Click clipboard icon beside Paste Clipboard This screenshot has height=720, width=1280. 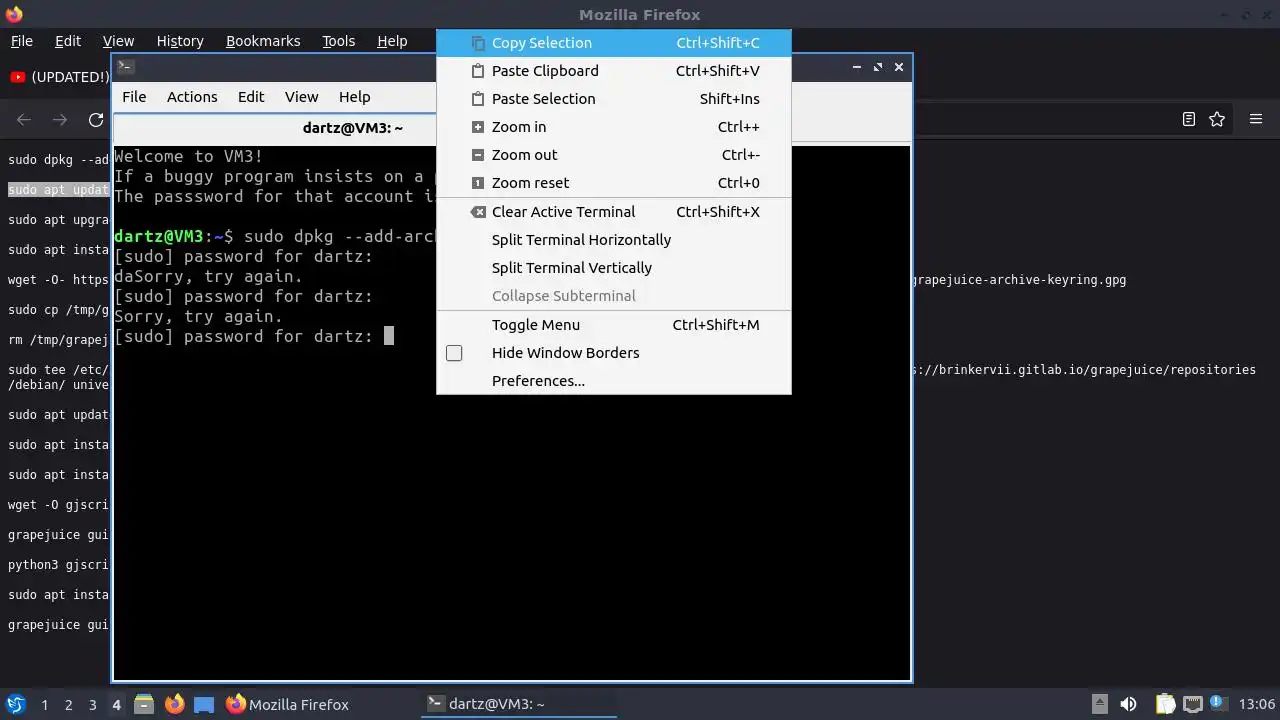click(x=478, y=71)
